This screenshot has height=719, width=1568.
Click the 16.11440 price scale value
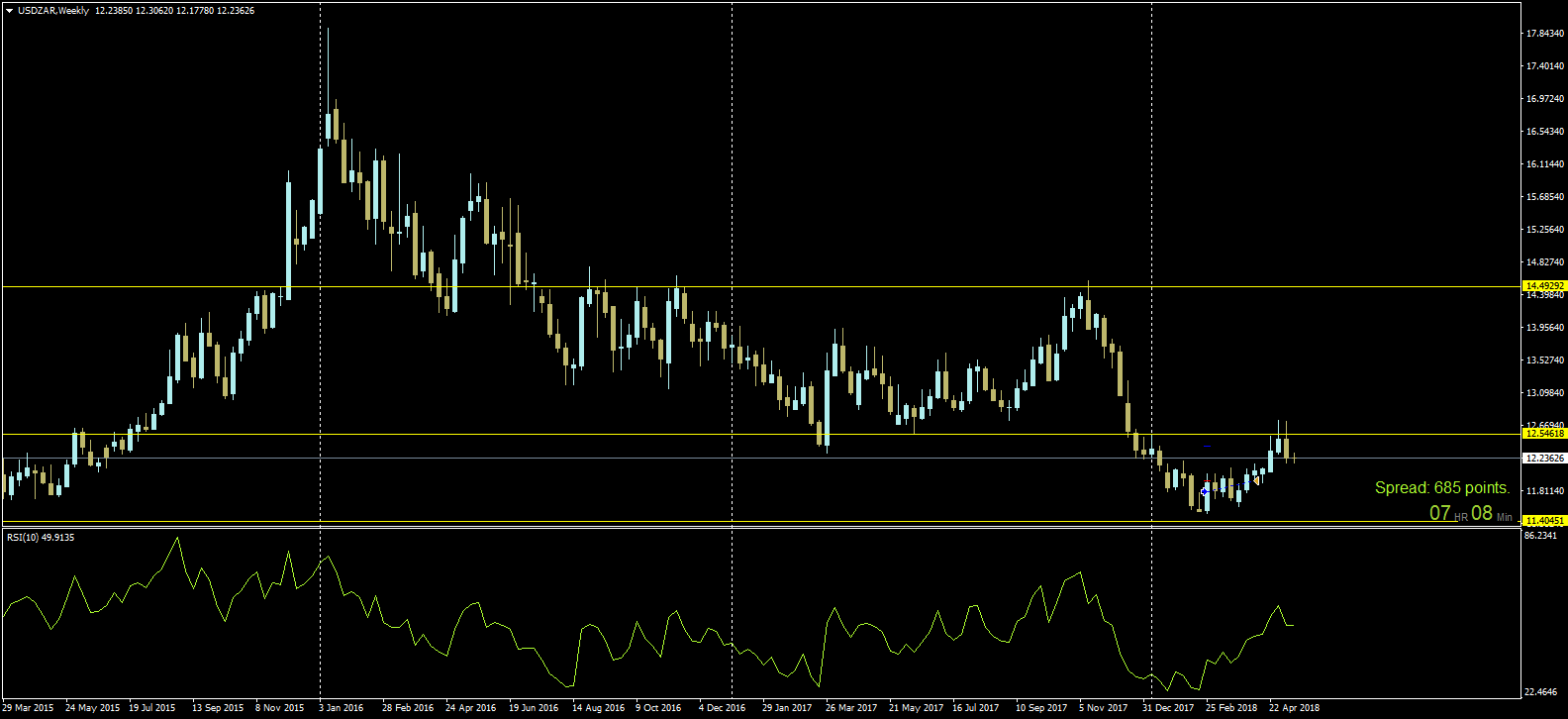click(1545, 164)
